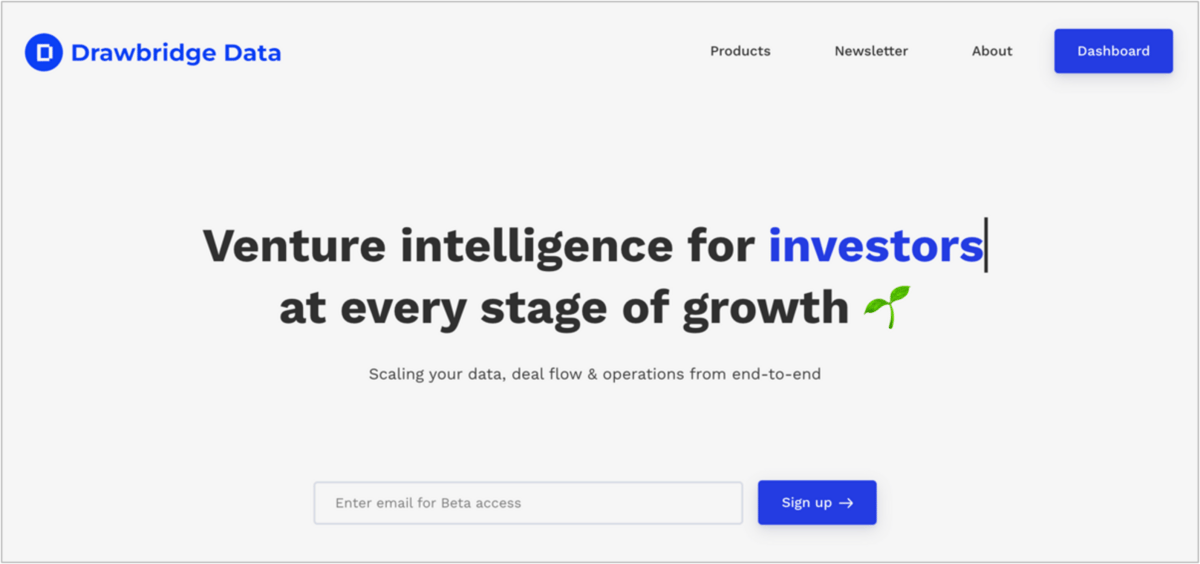
Task: Click the Sign up button
Action: coord(817,502)
